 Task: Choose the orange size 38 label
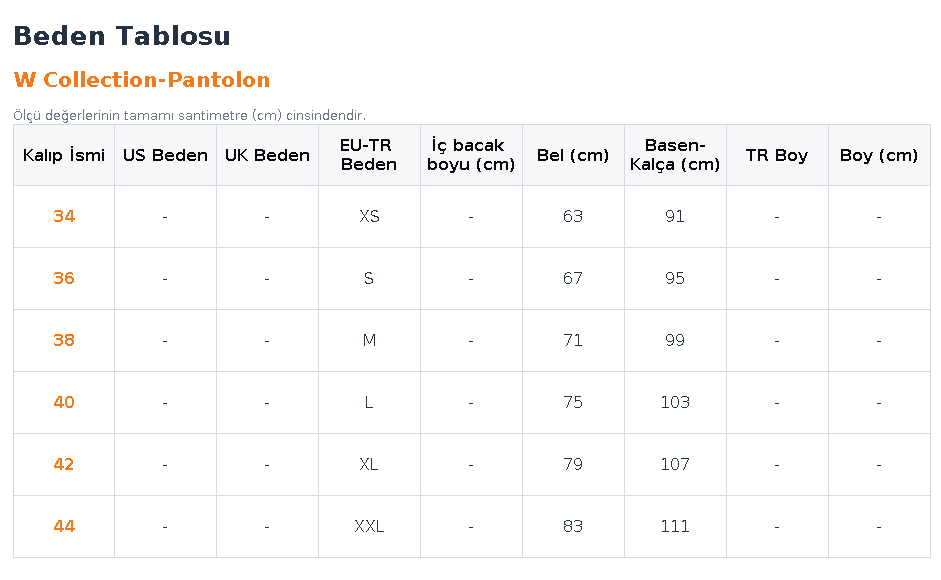[64, 340]
